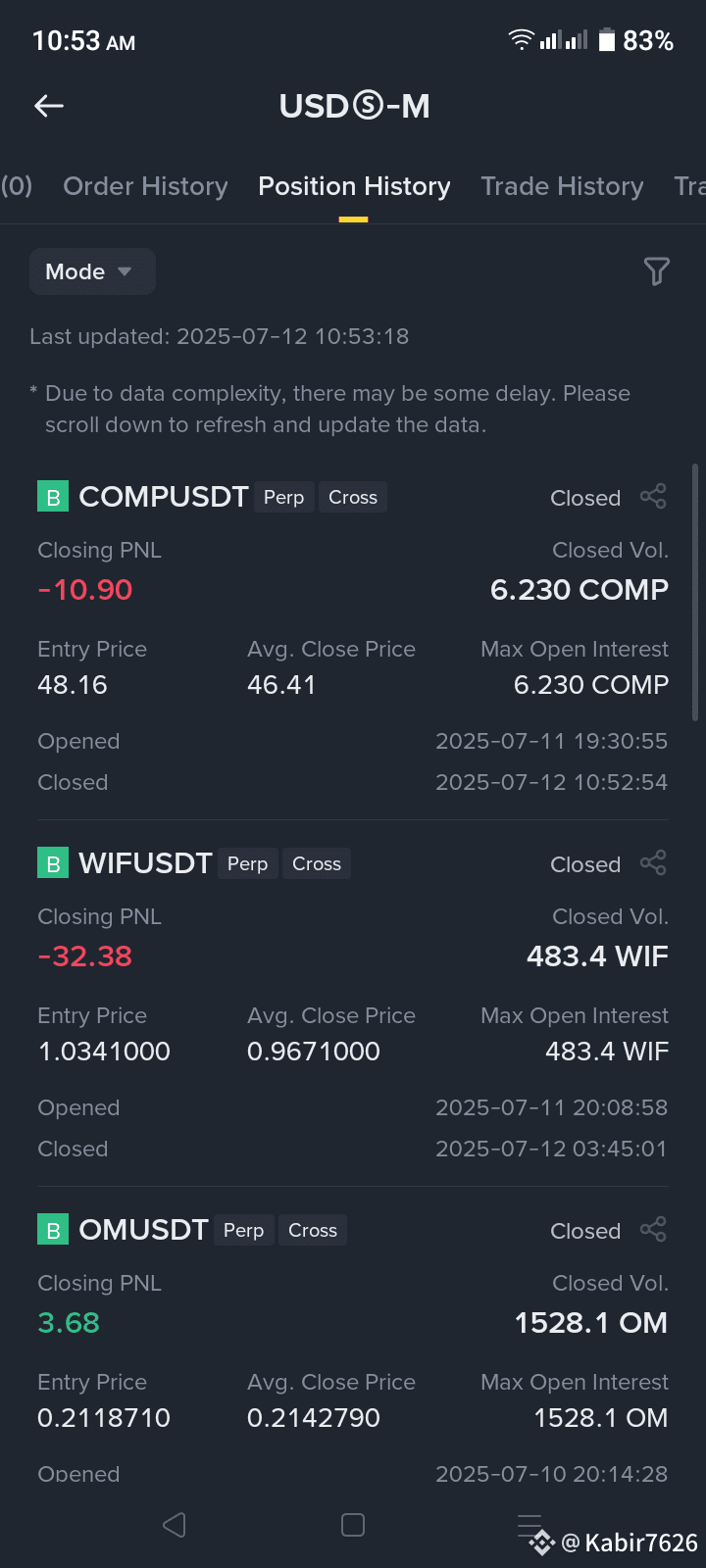Image resolution: width=706 pixels, height=1568 pixels.
Task: Tap Android back navigation triangle
Action: pos(175,1525)
